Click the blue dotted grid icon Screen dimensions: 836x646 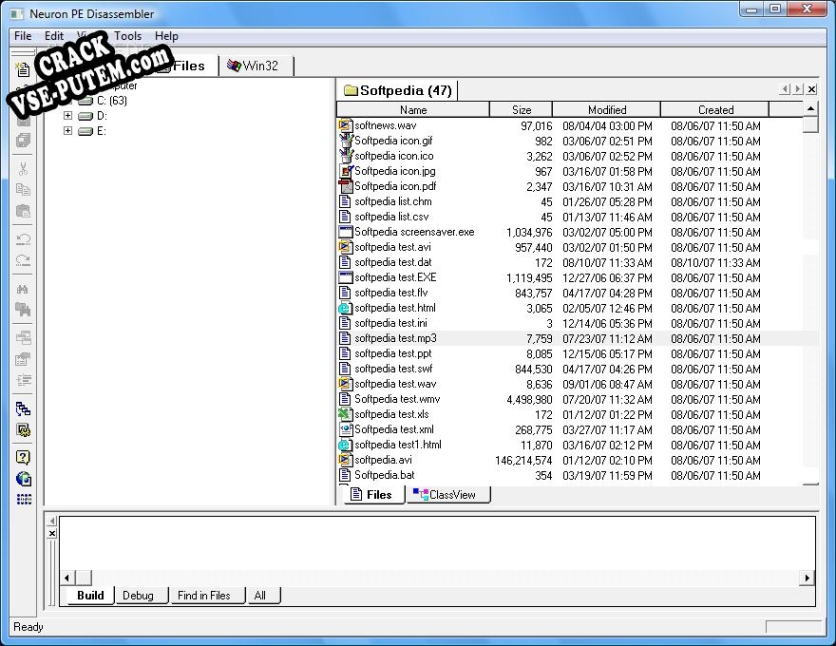[24, 499]
